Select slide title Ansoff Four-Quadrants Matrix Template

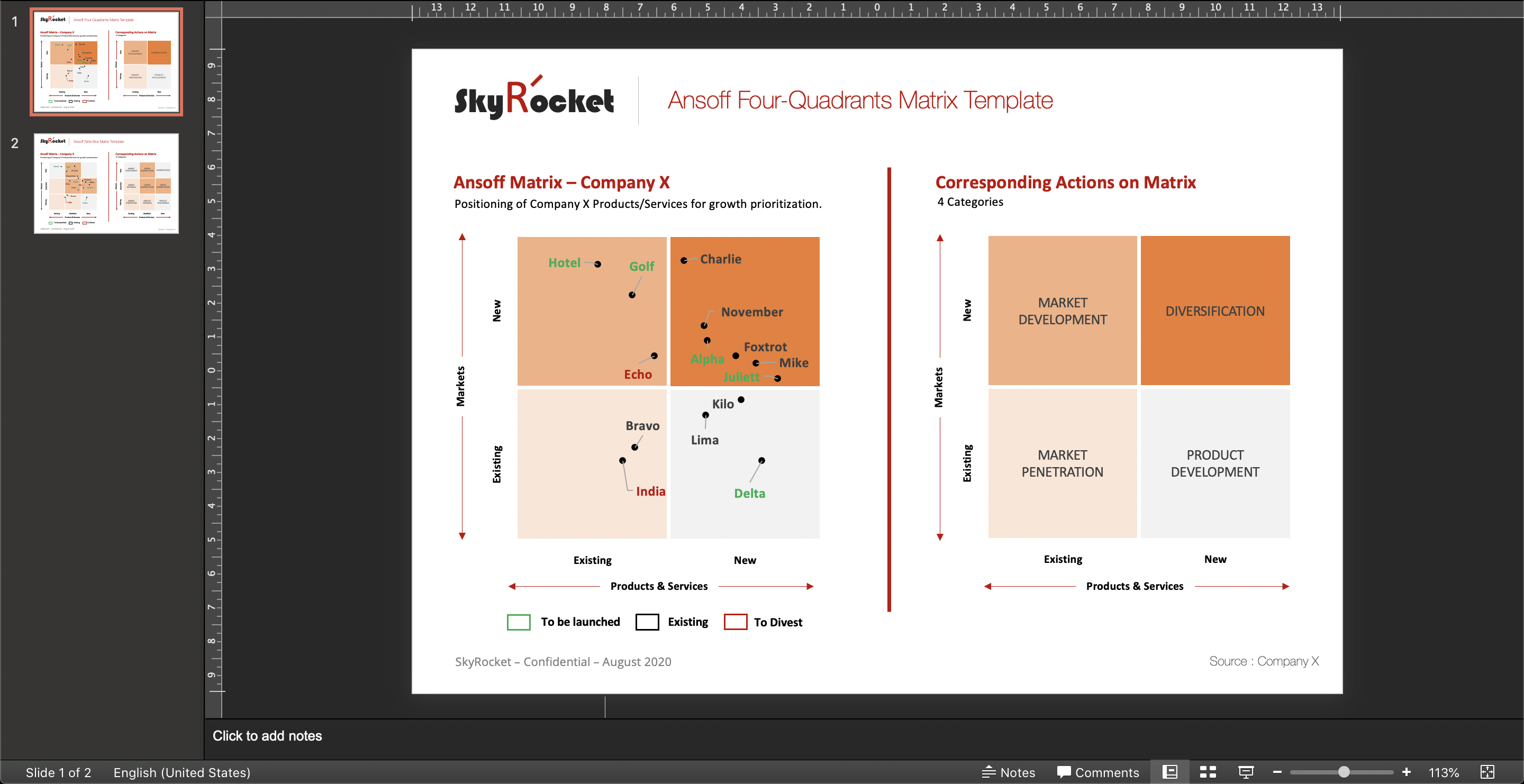coord(860,100)
